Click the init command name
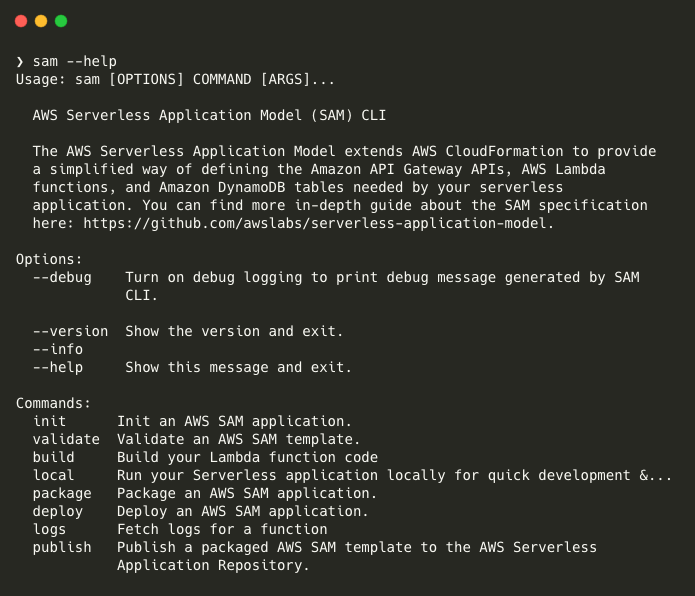Viewport: 695px width, 596px height. coord(50,421)
